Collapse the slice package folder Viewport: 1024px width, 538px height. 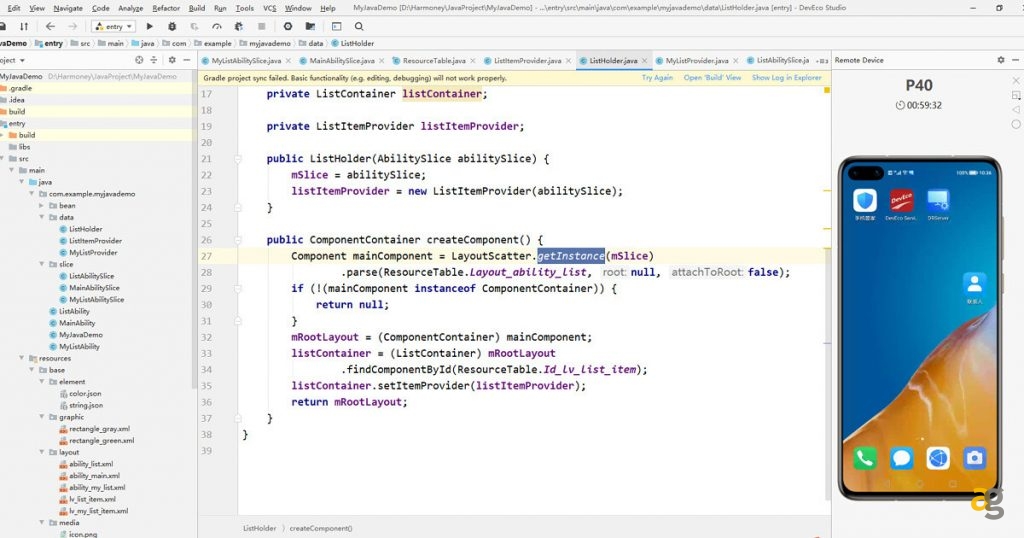pos(41,264)
